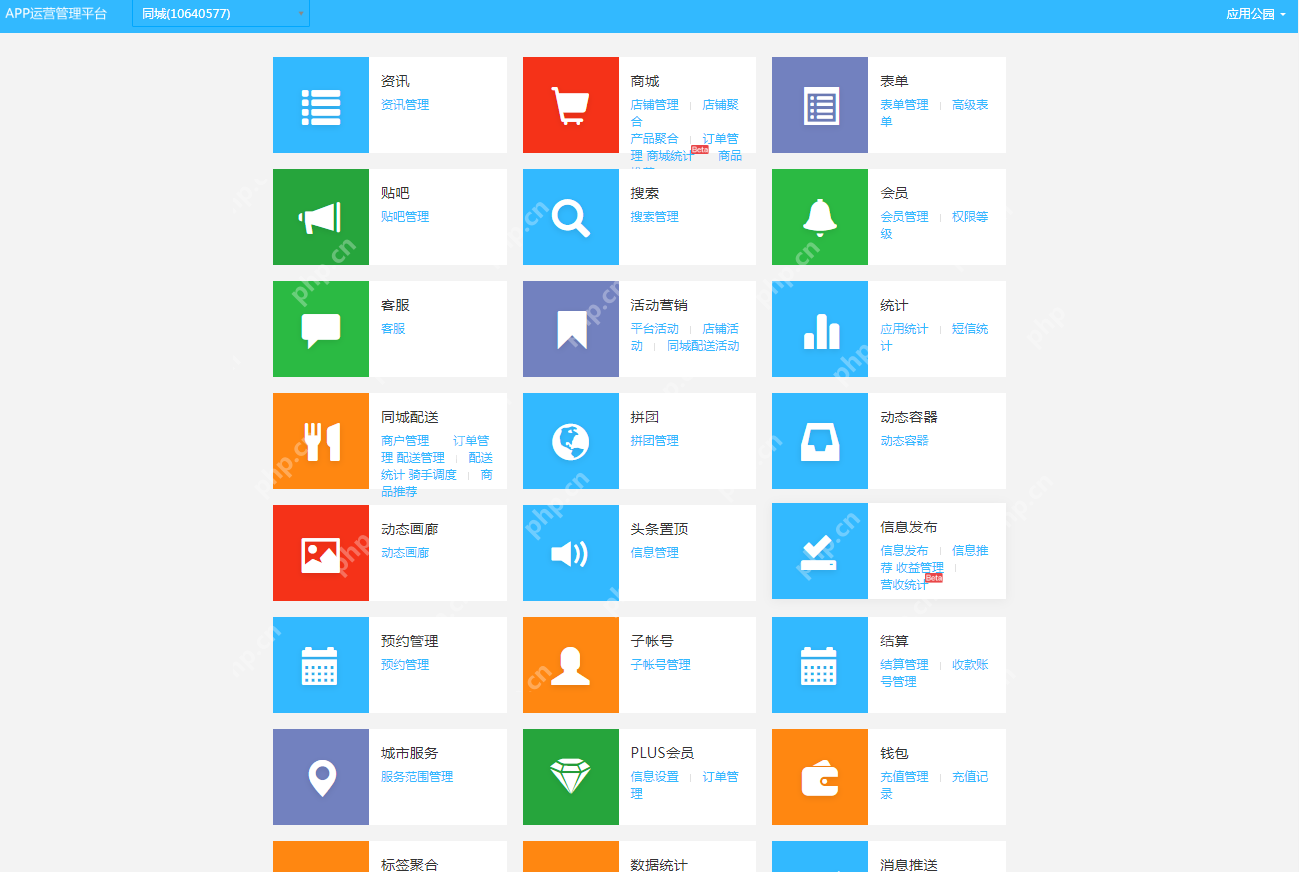The width and height of the screenshot is (1299, 872).
Task: Click the 商城统计 Beta badge
Action: point(700,149)
